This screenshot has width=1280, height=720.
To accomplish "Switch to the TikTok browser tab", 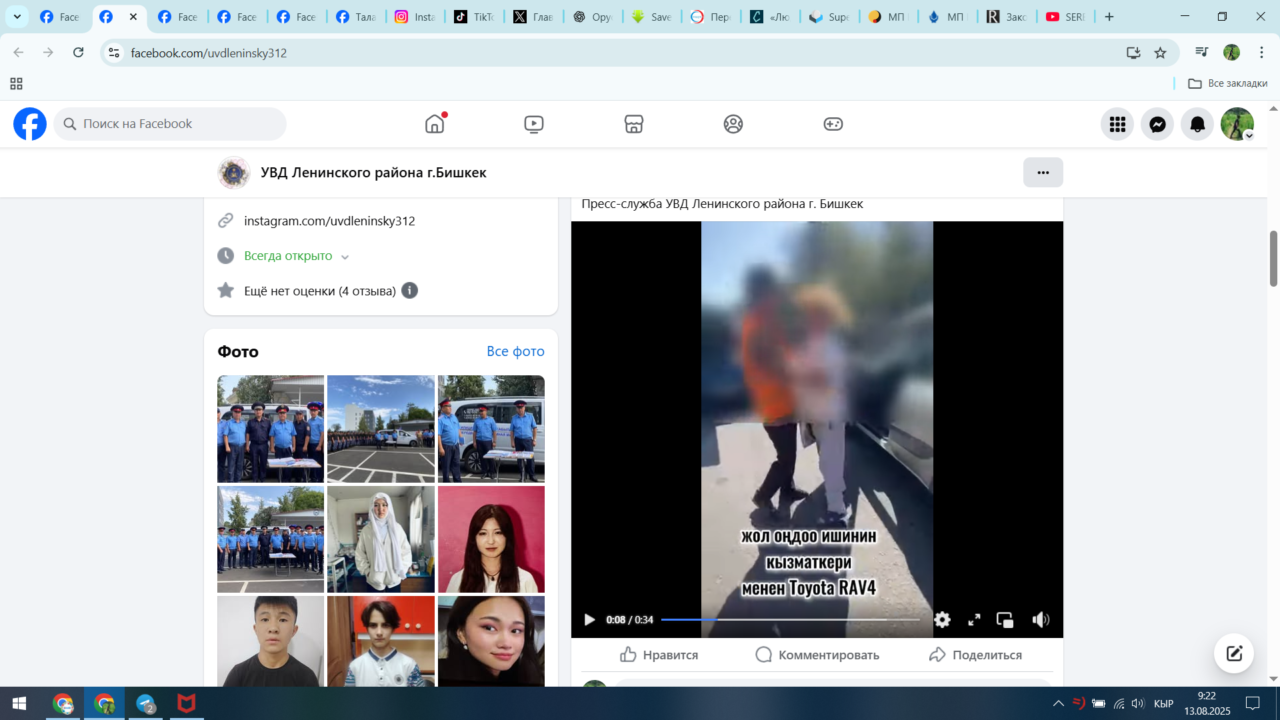I will [473, 17].
